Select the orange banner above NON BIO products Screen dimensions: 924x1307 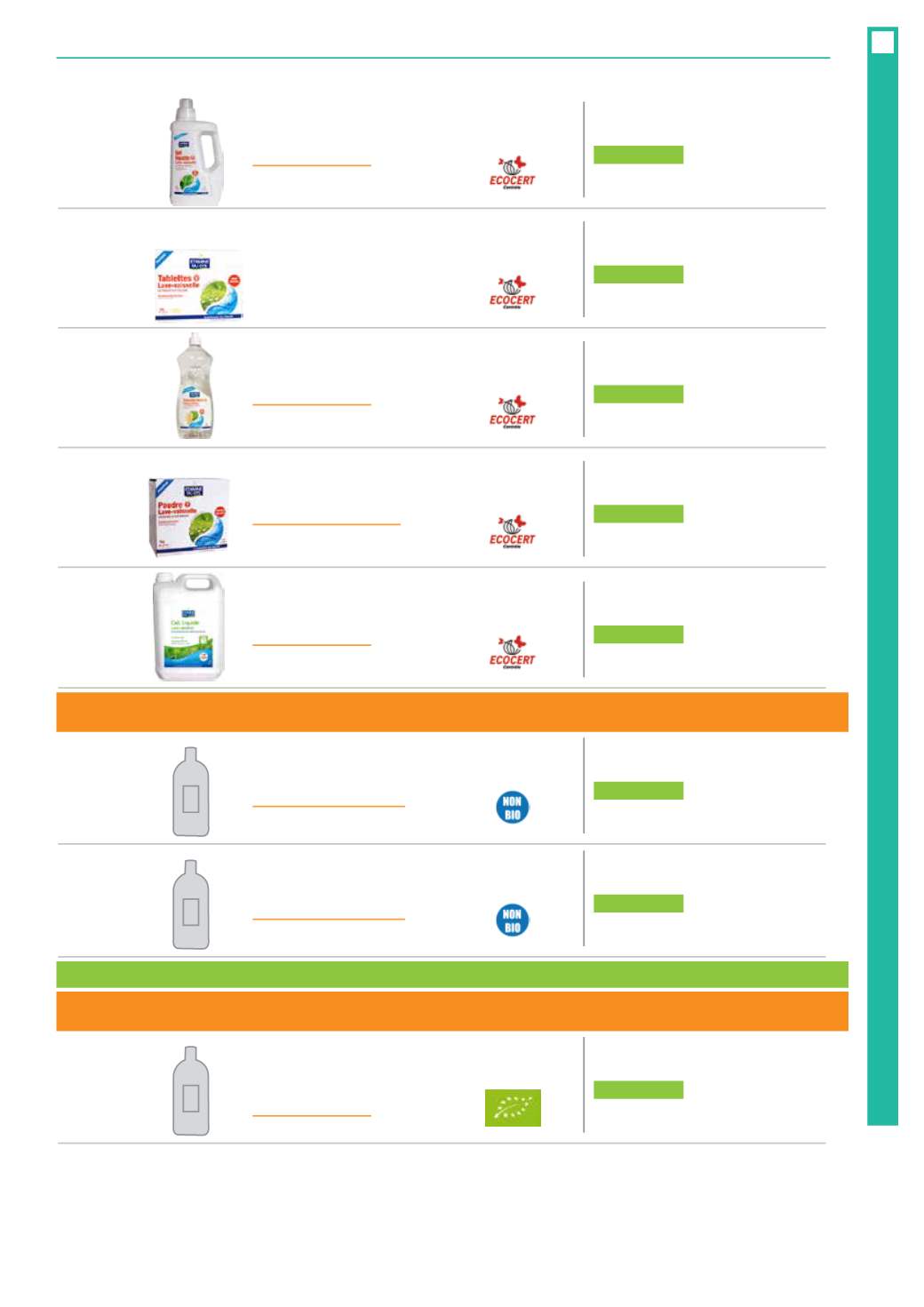[452, 713]
